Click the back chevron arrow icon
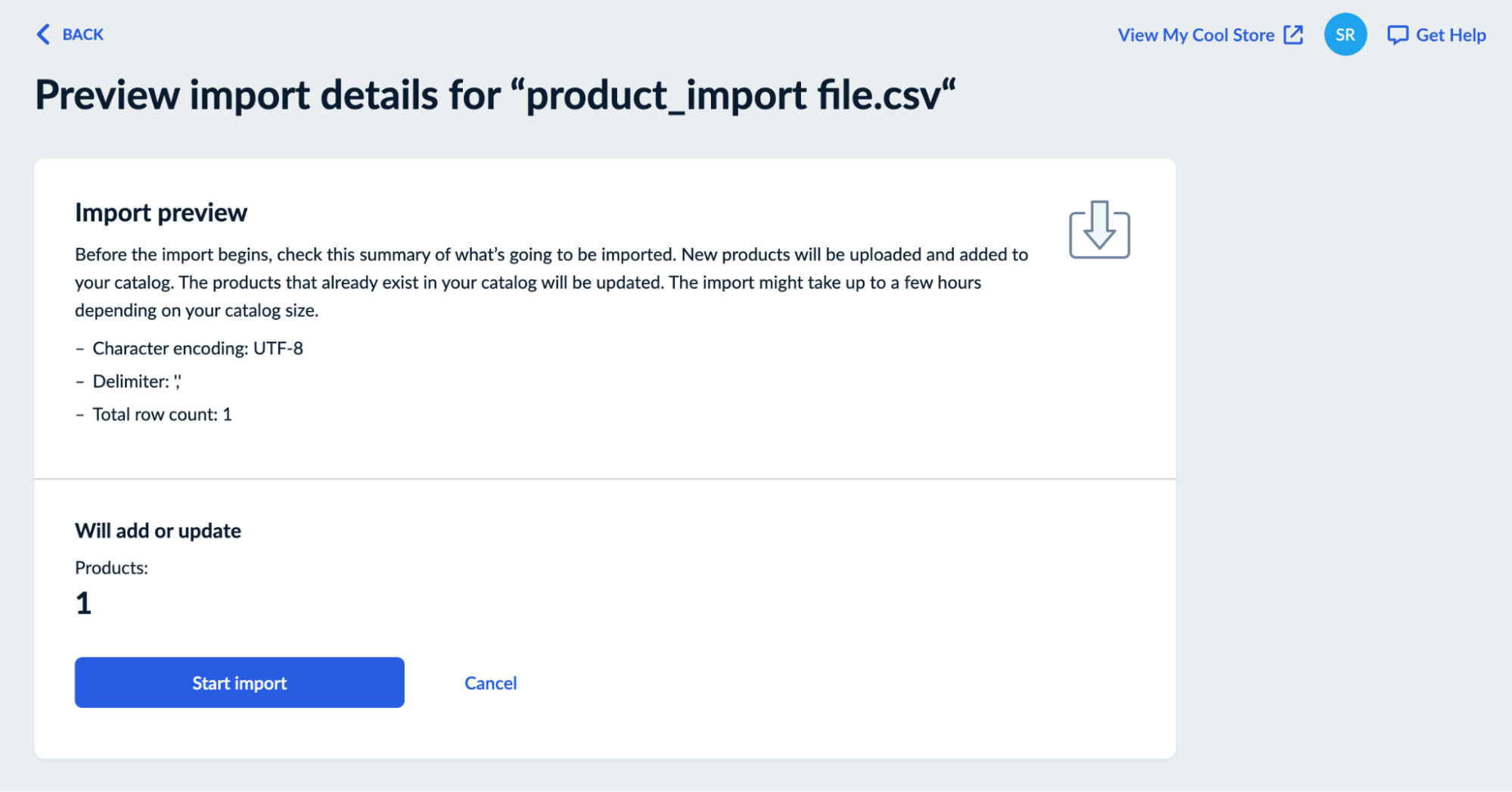This screenshot has height=792, width=1512. [x=43, y=34]
